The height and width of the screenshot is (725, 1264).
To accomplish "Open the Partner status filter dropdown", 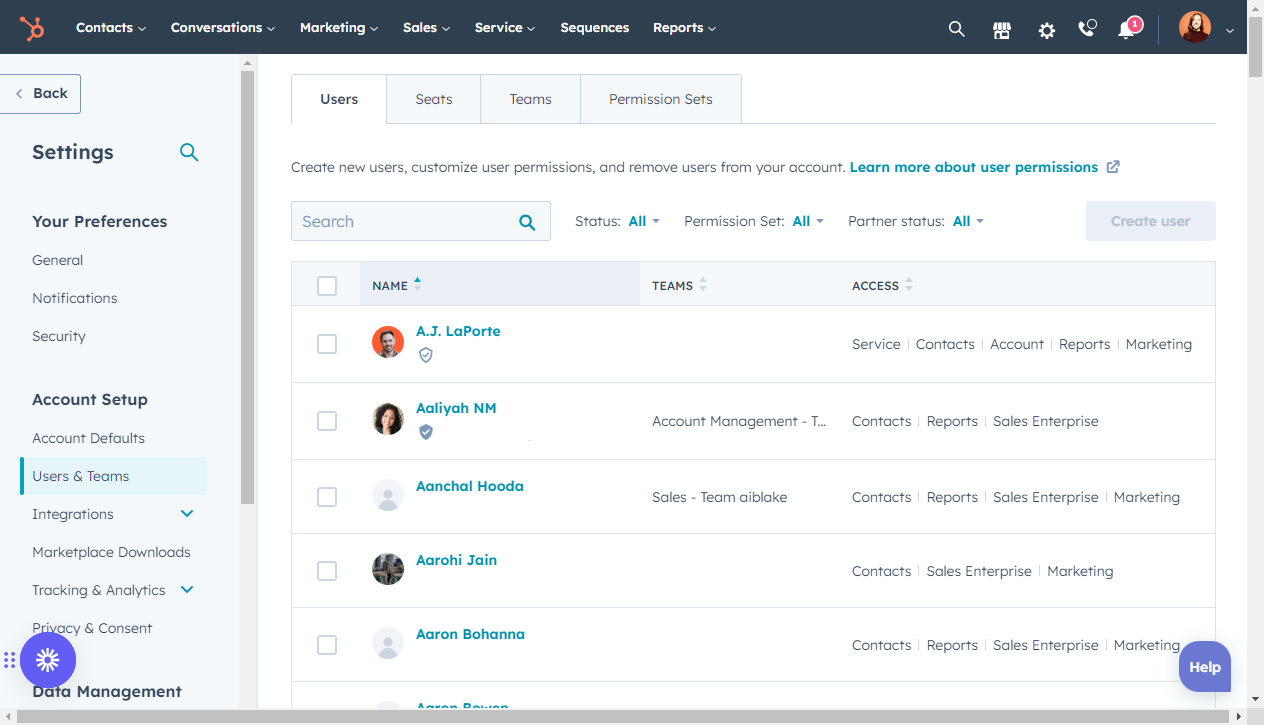I will pyautogui.click(x=968, y=221).
